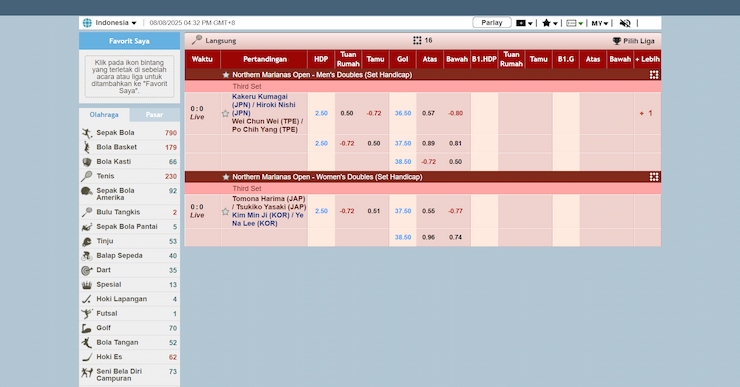
Task: Star the Kakeru Kumagai match
Action: click(226, 113)
